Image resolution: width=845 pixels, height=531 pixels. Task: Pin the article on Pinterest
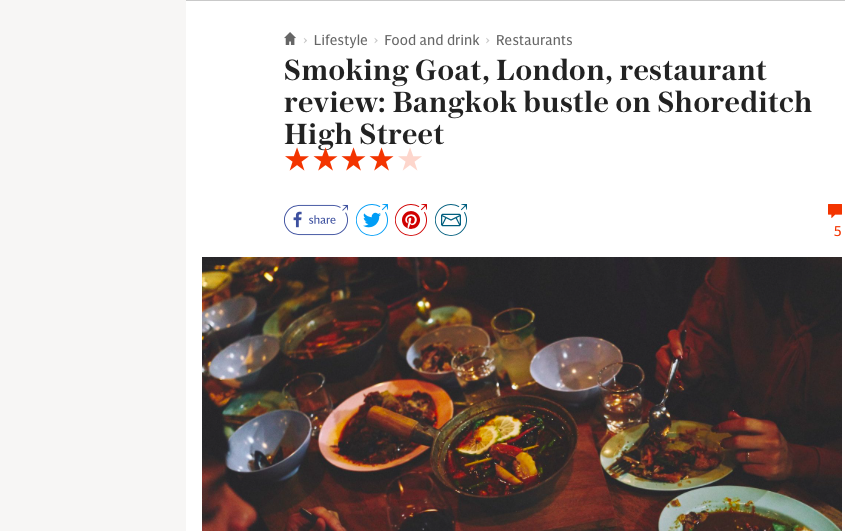[411, 220]
